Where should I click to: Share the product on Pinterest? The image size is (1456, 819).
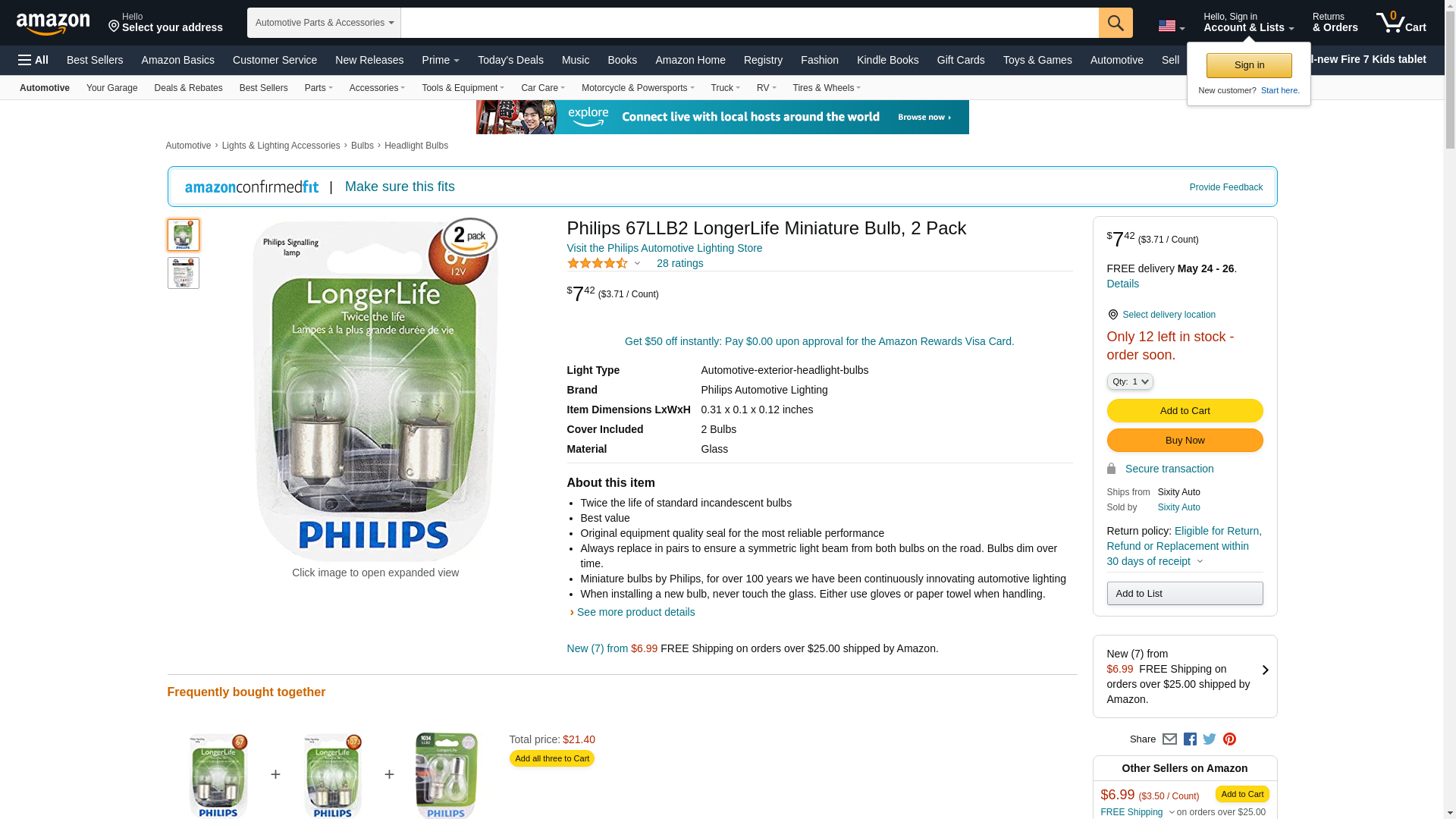click(1229, 739)
